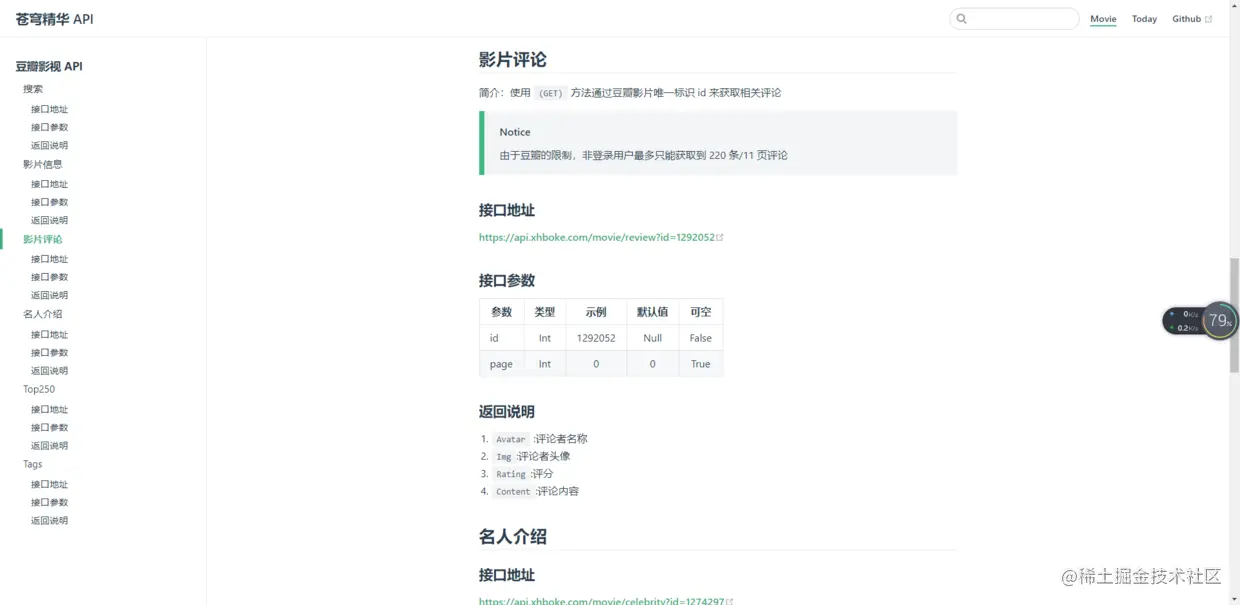
Task: Go to 返回说明 under 影片信息 in sidebar
Action: [x=49, y=220]
